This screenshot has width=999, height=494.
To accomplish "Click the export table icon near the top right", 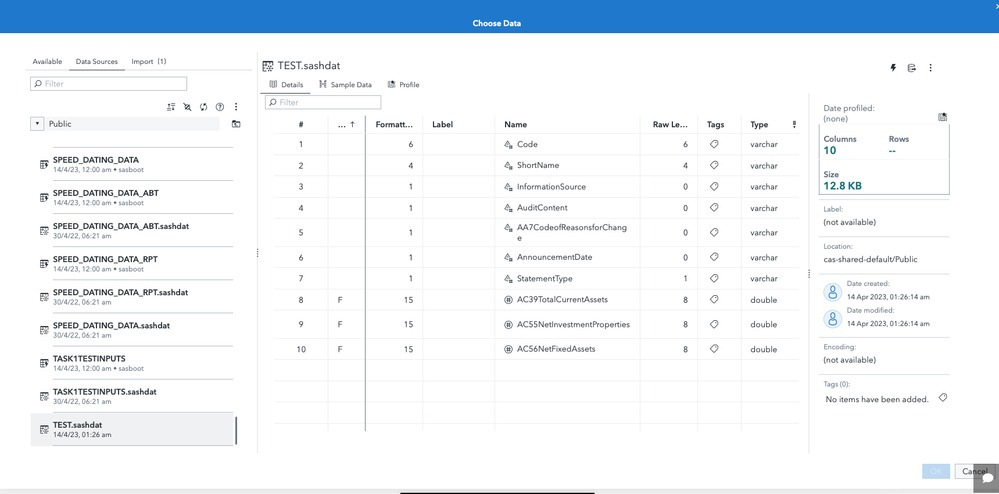I will [x=912, y=68].
